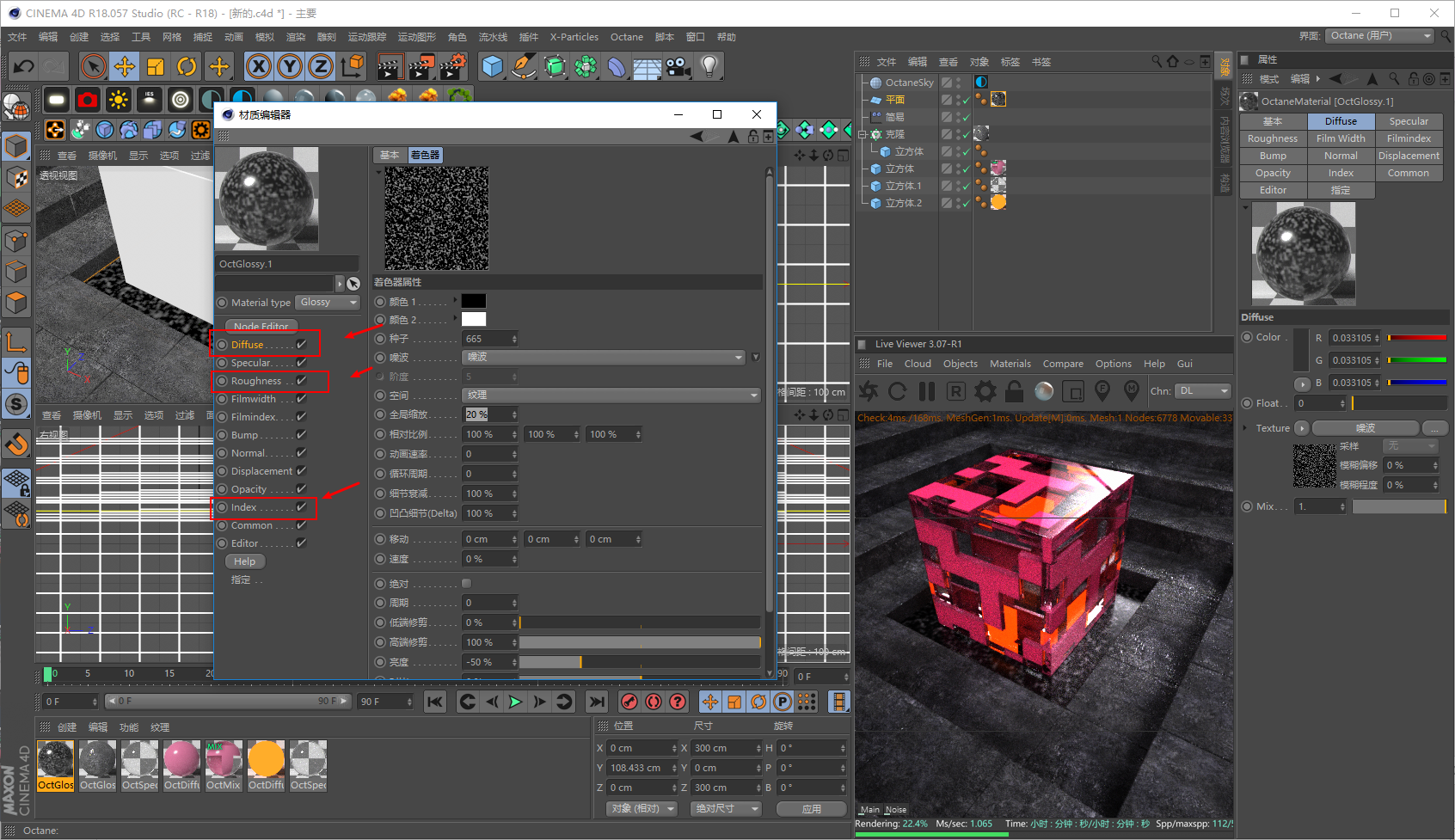Screen dimensions: 1455x840
Task: Open Live Viewer settings gear
Action: coord(985,391)
